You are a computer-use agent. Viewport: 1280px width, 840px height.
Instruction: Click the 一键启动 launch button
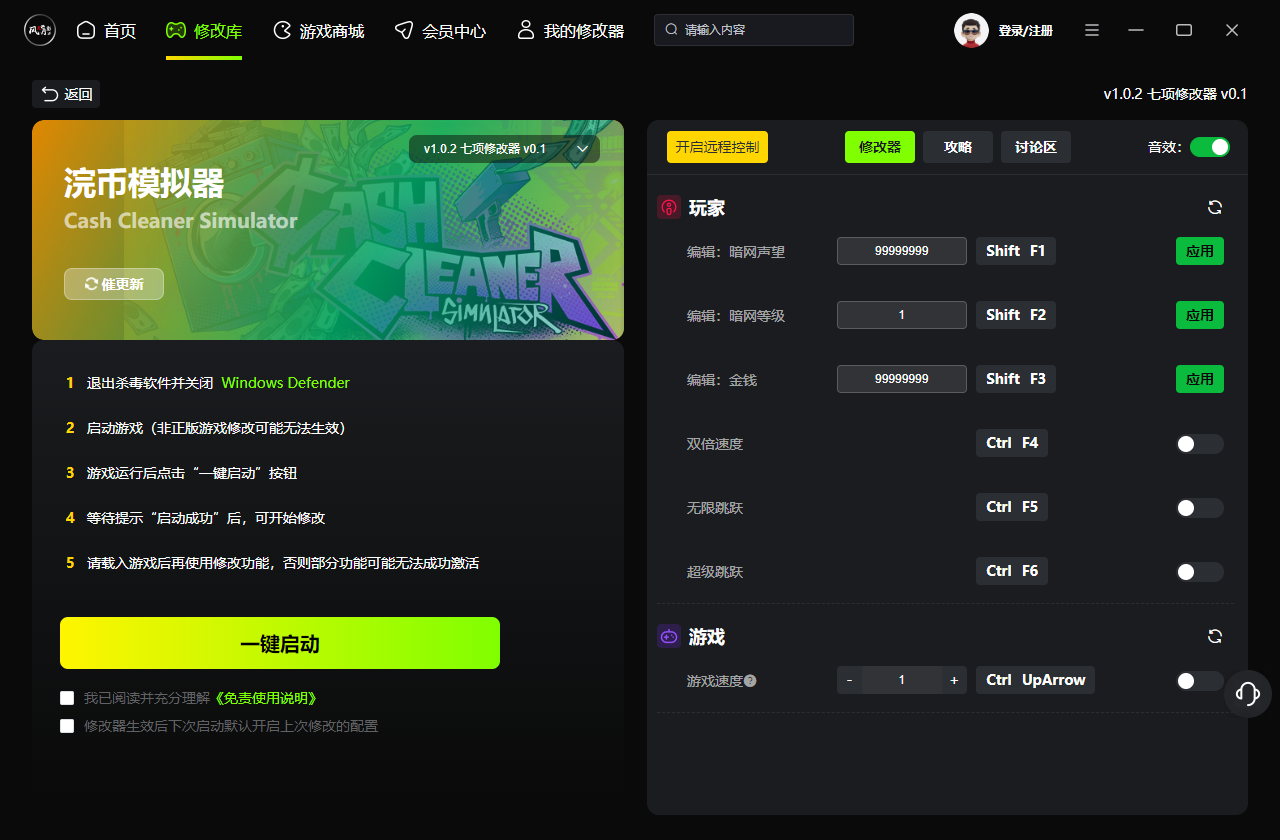pos(280,643)
